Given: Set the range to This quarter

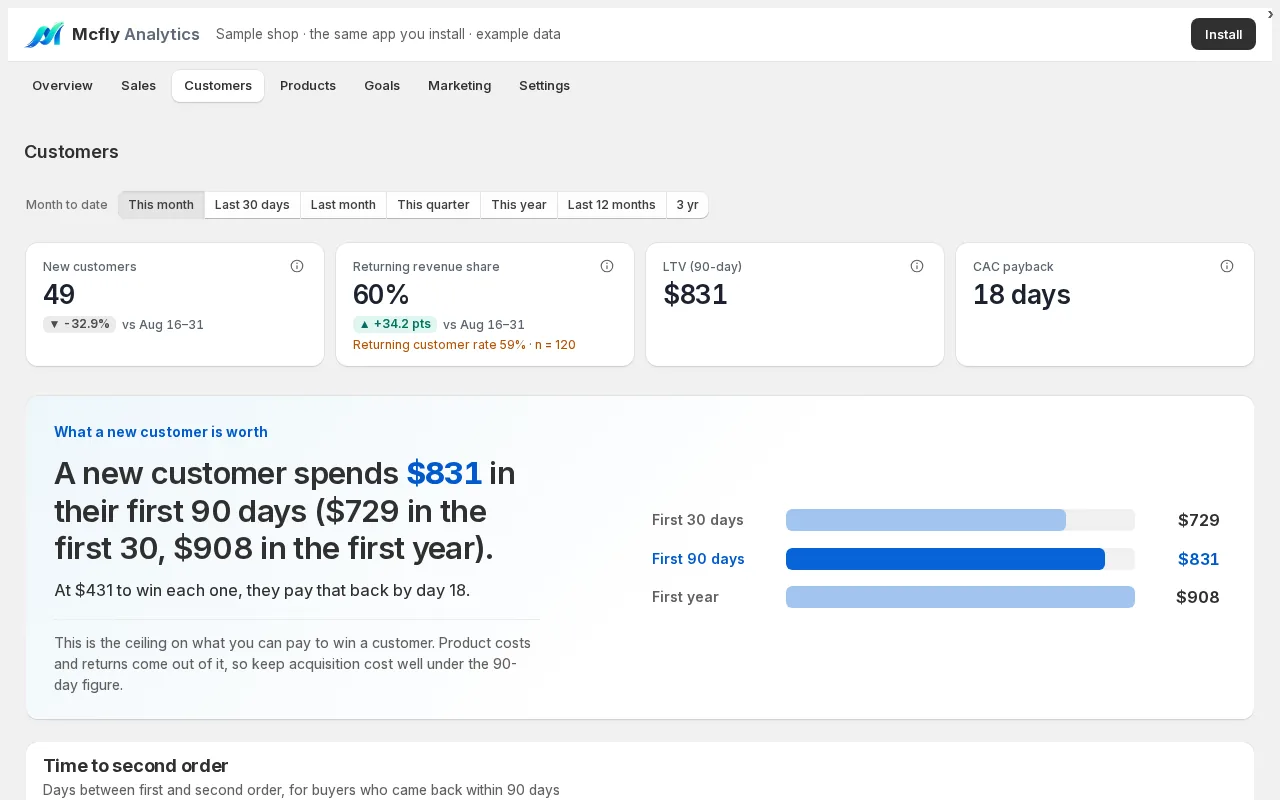Looking at the screenshot, I should 433,205.
